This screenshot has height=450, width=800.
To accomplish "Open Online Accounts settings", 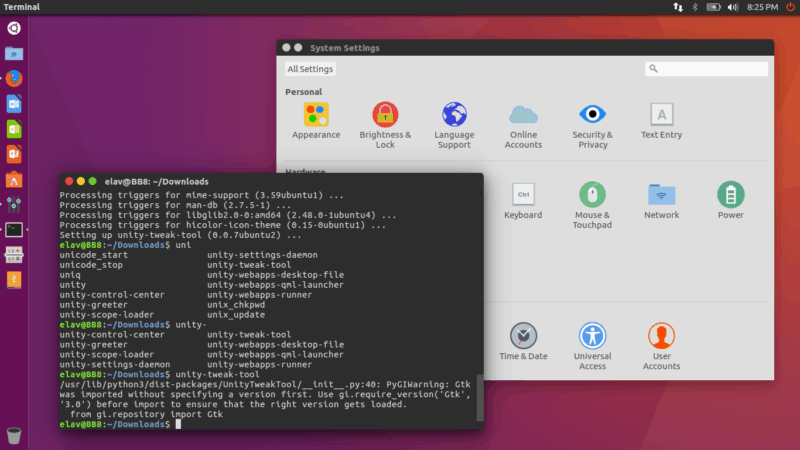I will pos(523,126).
